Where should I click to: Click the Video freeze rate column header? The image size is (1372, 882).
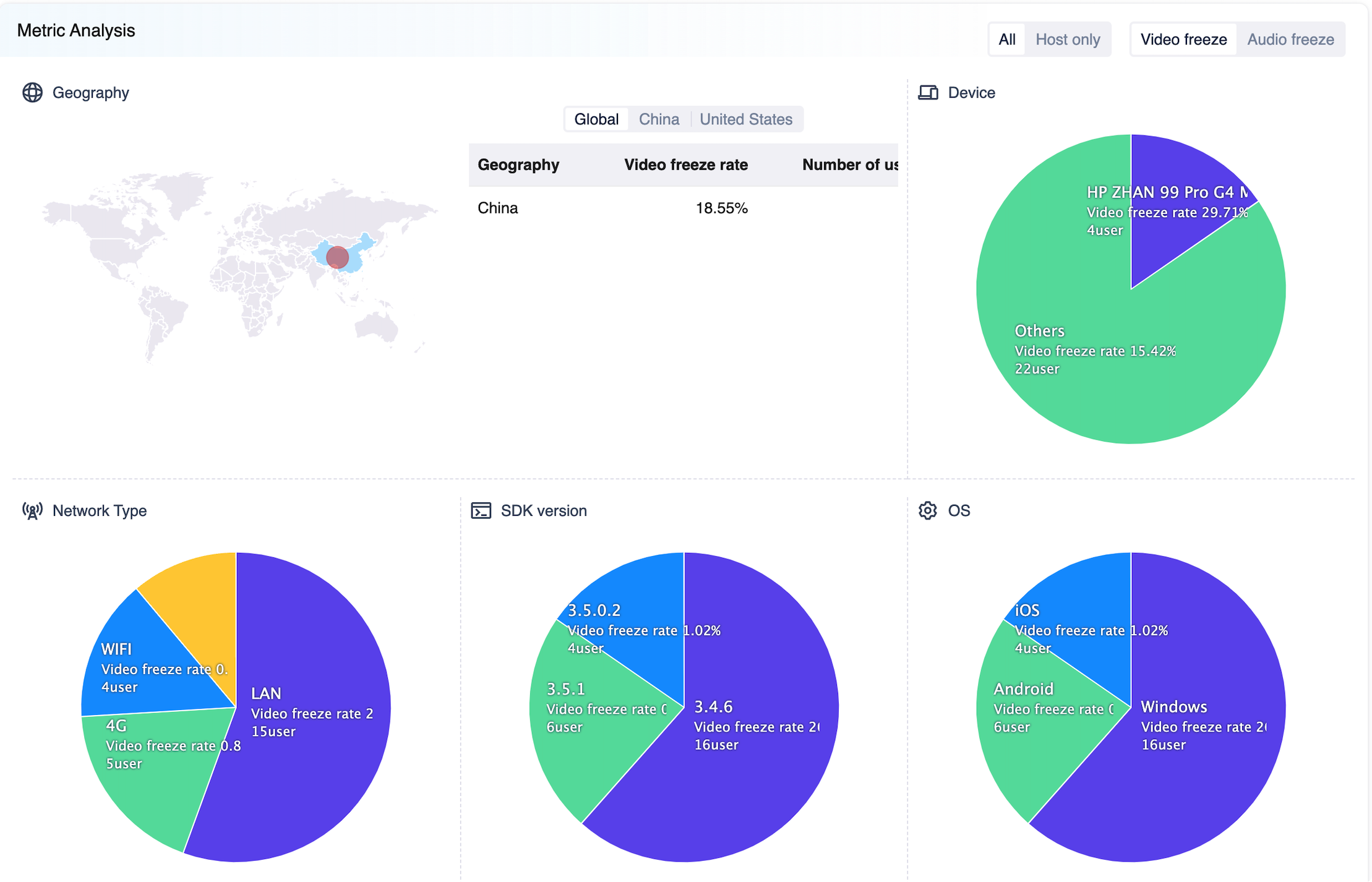(685, 165)
